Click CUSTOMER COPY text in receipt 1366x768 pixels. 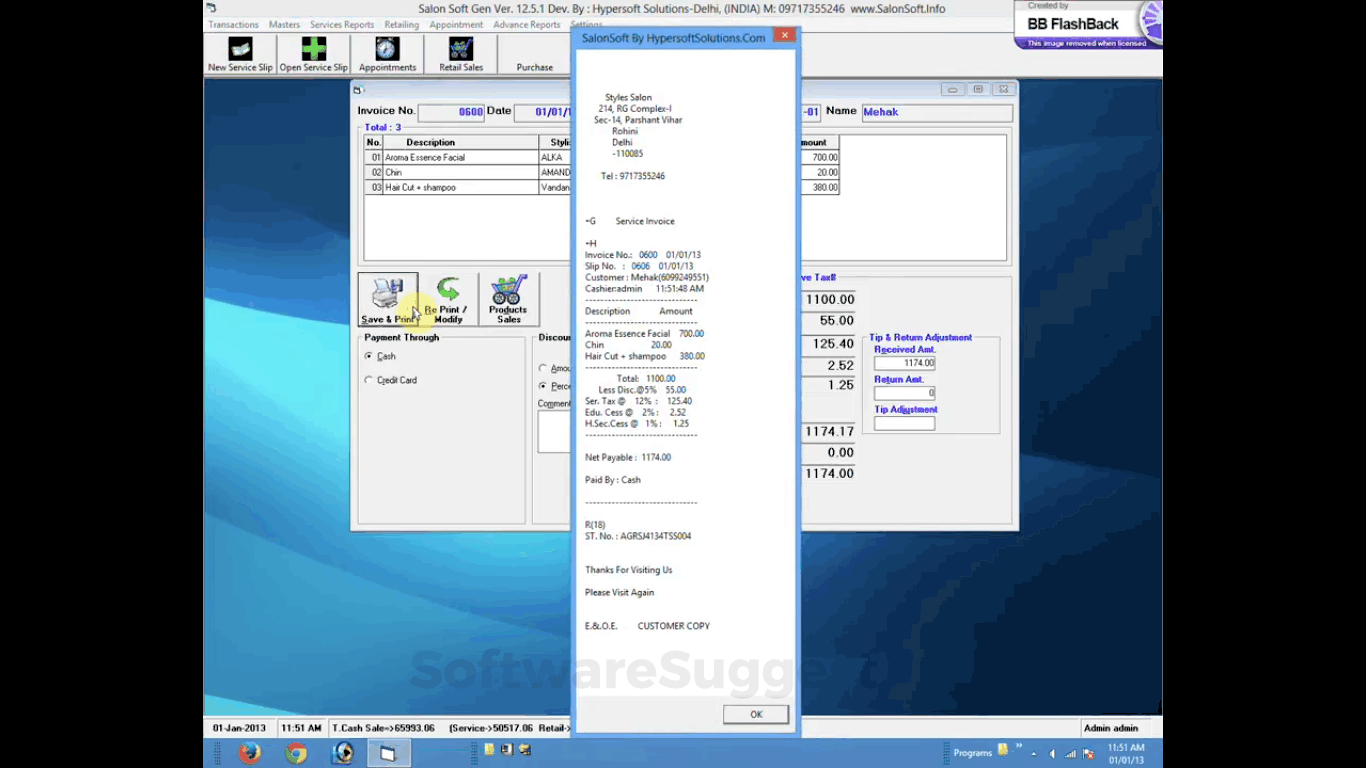(x=674, y=626)
